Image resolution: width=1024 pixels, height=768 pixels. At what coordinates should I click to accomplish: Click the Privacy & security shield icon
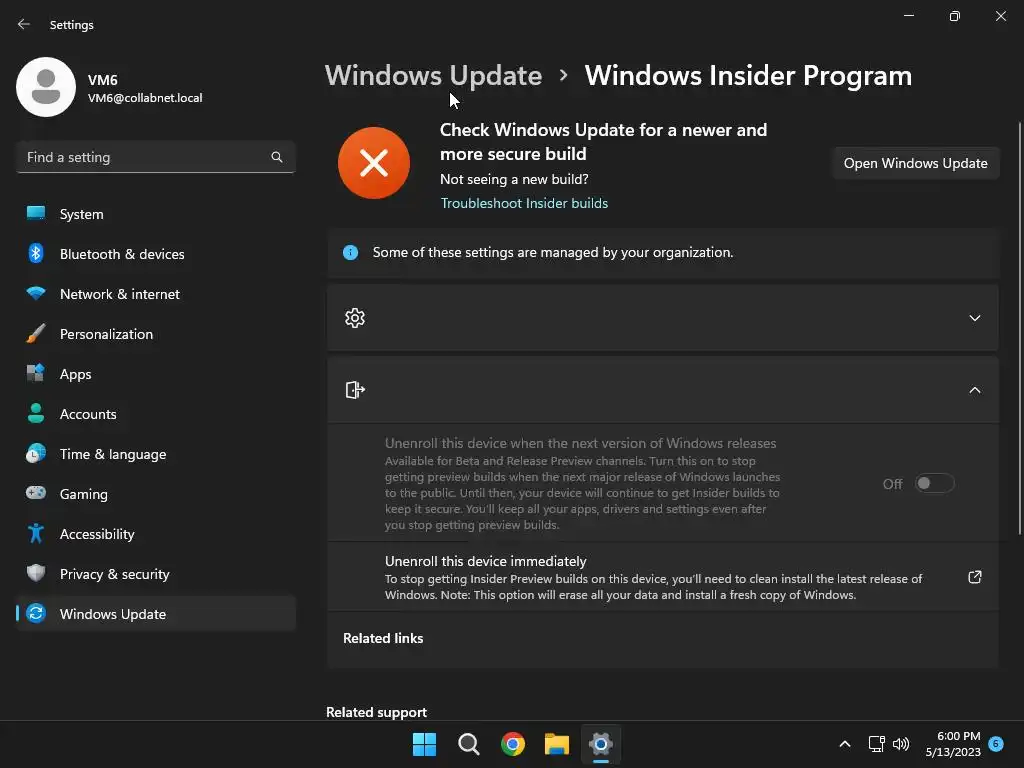click(36, 573)
